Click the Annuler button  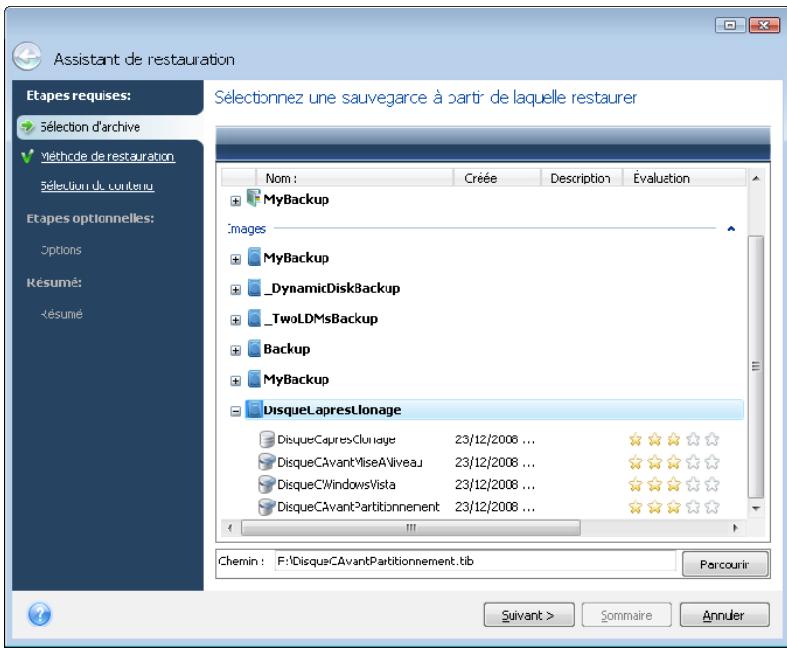tap(724, 615)
